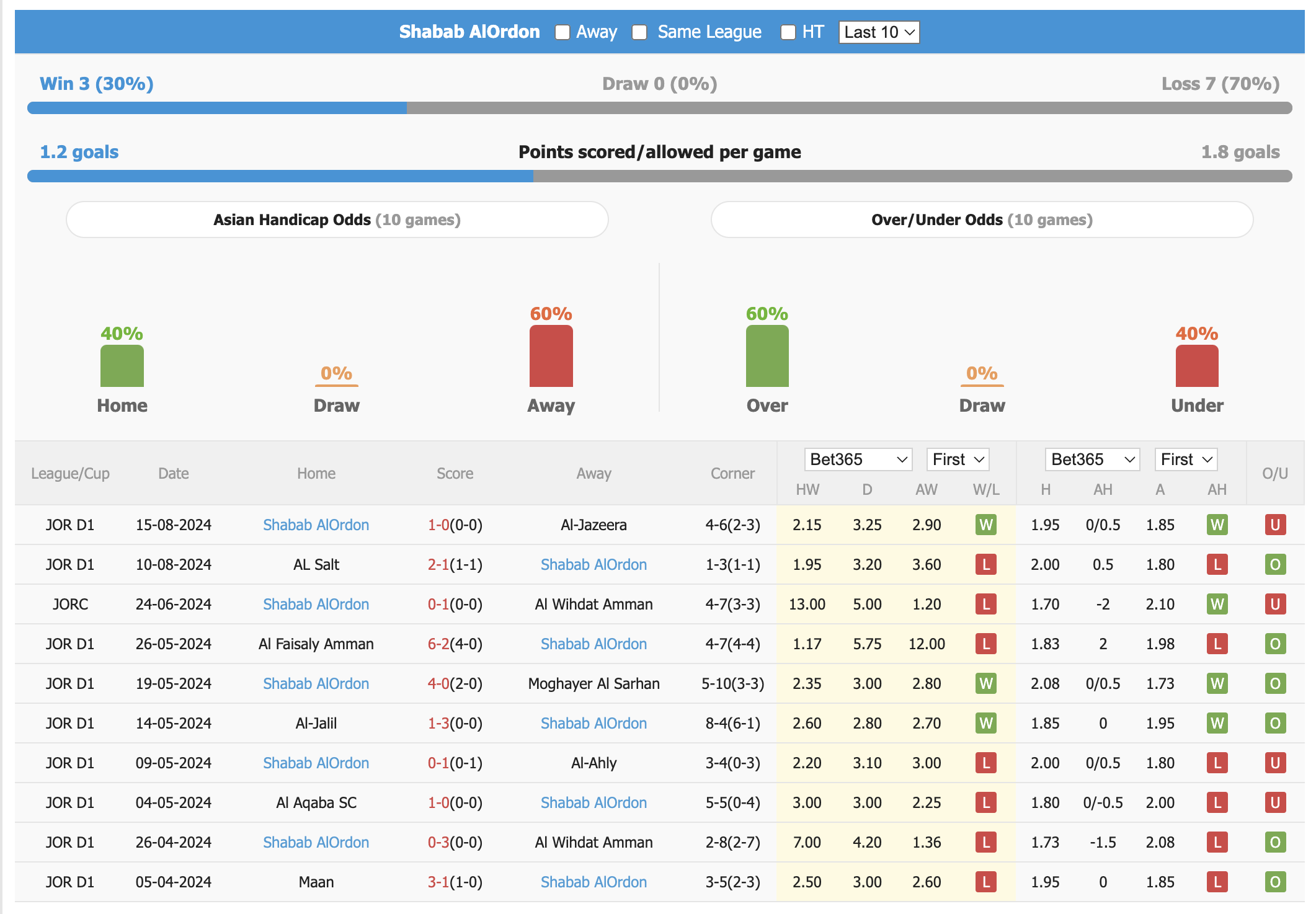This screenshot has width=1316, height=914.
Task: Click the U badge in 24-06-2024 row
Action: tap(1276, 604)
